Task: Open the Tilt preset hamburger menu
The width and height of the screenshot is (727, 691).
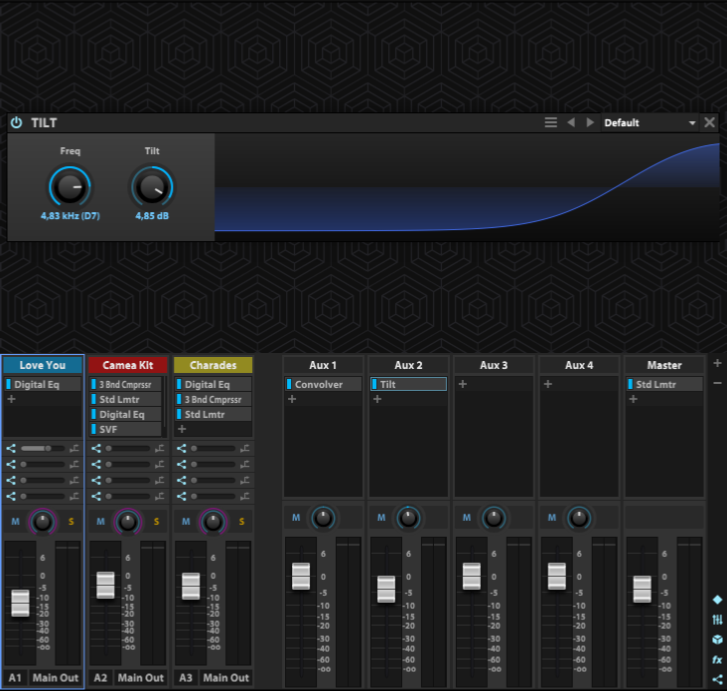Action: click(x=550, y=123)
